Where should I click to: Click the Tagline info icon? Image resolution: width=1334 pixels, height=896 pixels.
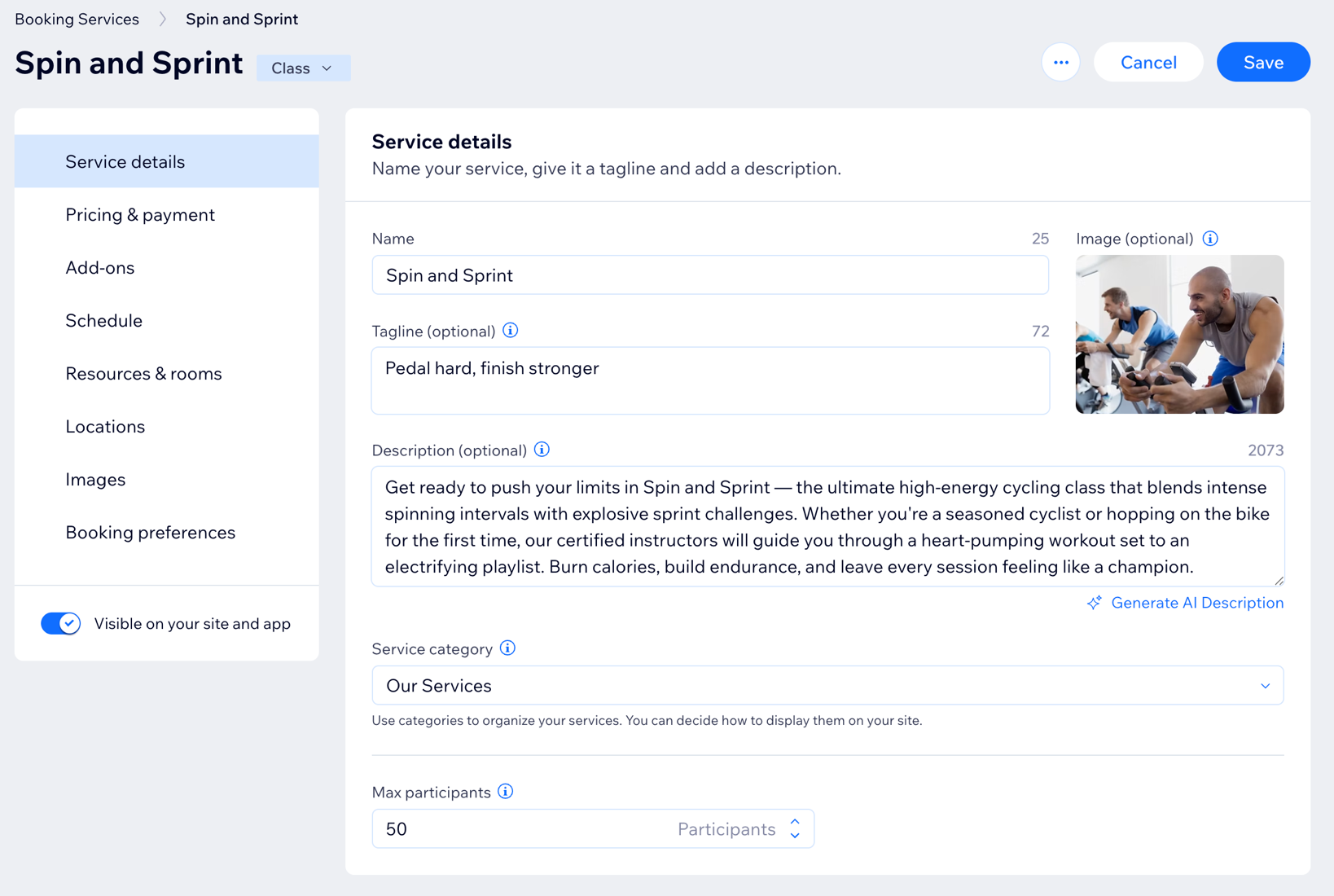click(x=511, y=330)
